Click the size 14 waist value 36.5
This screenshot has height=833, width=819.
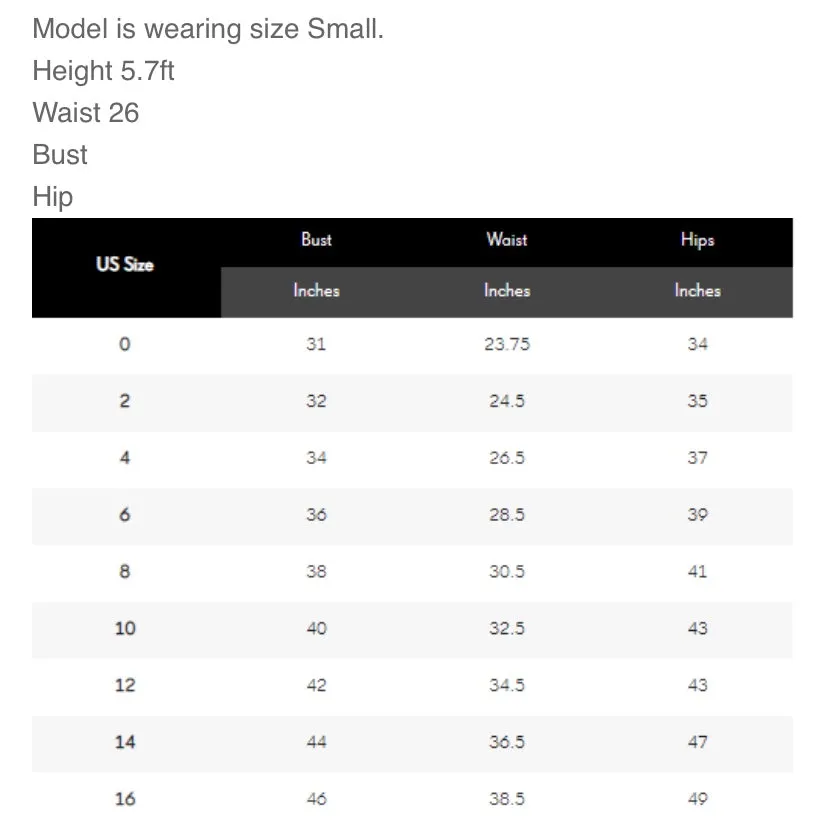(507, 742)
